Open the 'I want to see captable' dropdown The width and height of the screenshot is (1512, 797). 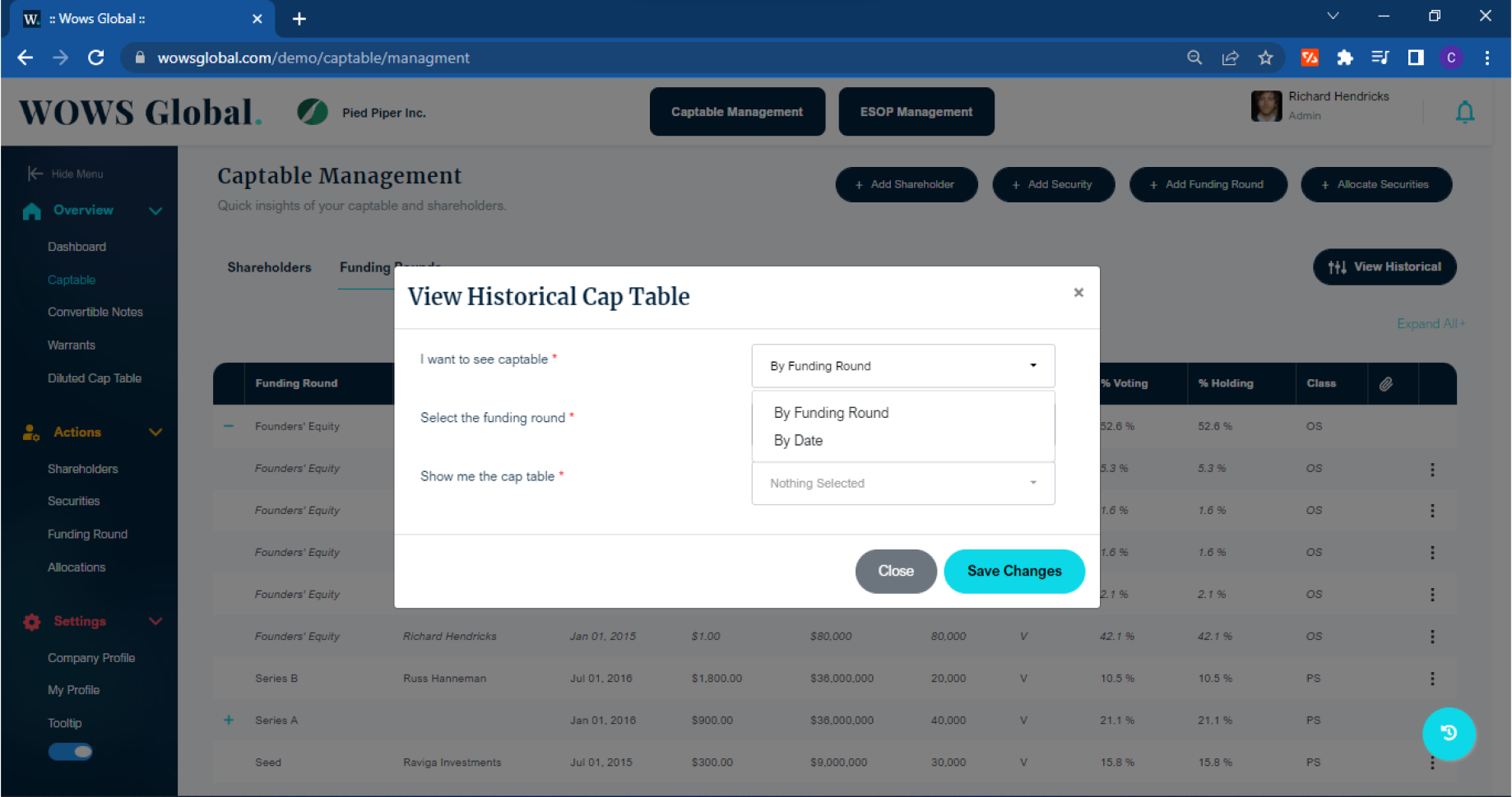903,366
